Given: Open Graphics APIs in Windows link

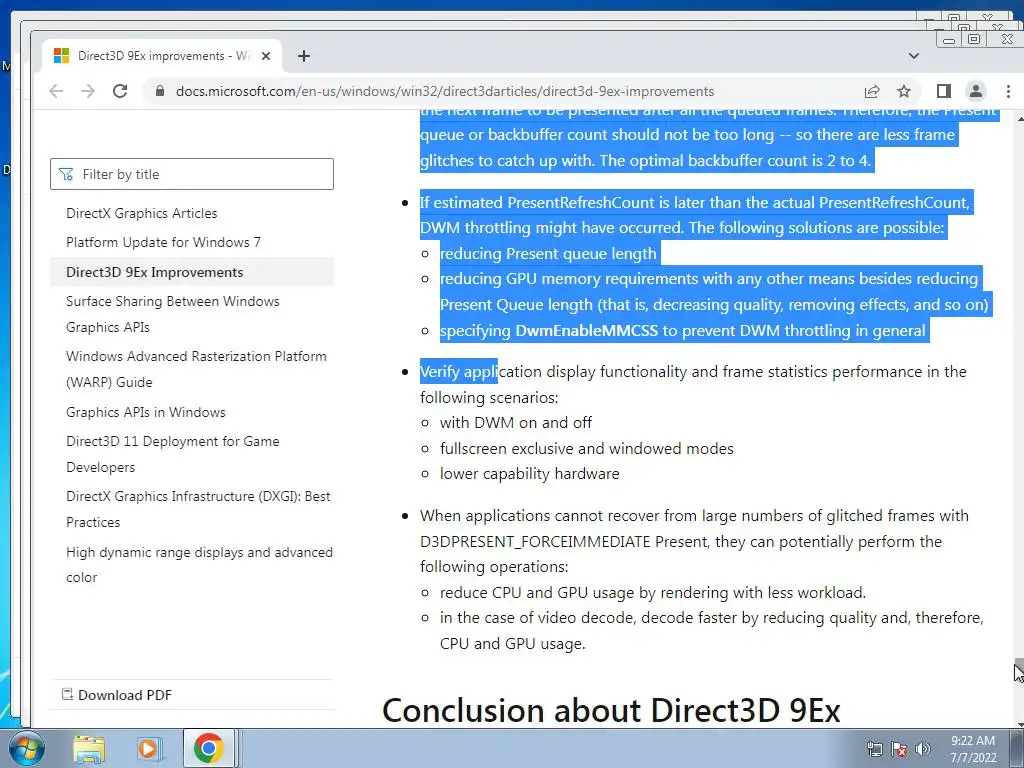Looking at the screenshot, I should [x=146, y=413].
